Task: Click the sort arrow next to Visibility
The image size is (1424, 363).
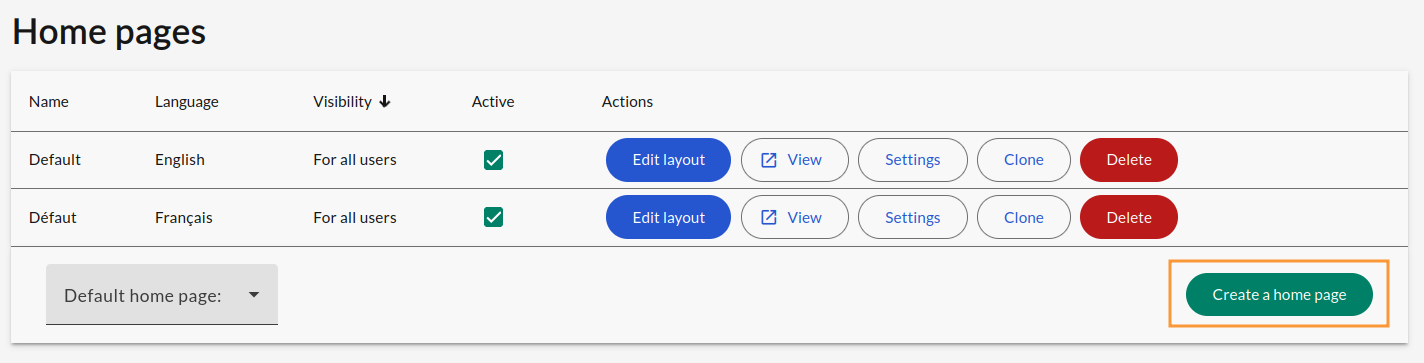Action: click(385, 102)
